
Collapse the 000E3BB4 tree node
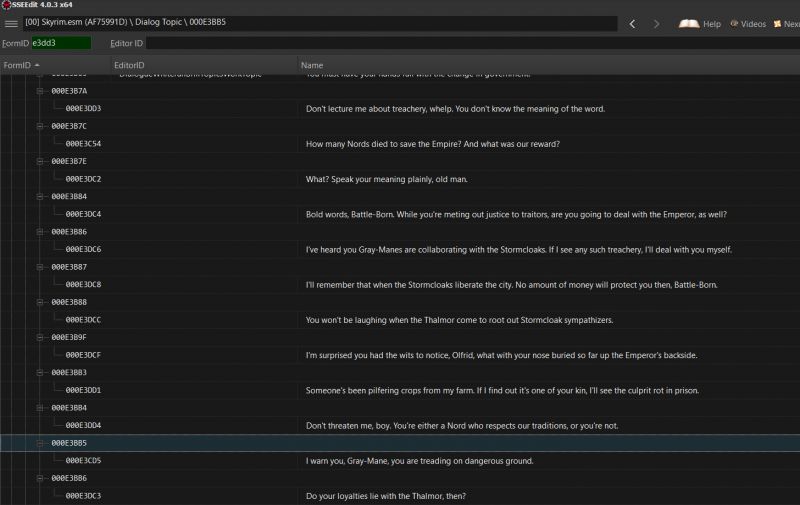[x=40, y=408]
